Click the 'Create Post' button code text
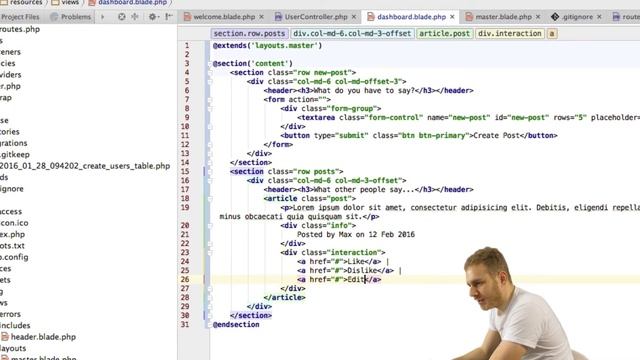The image size is (640, 360). click(496, 136)
